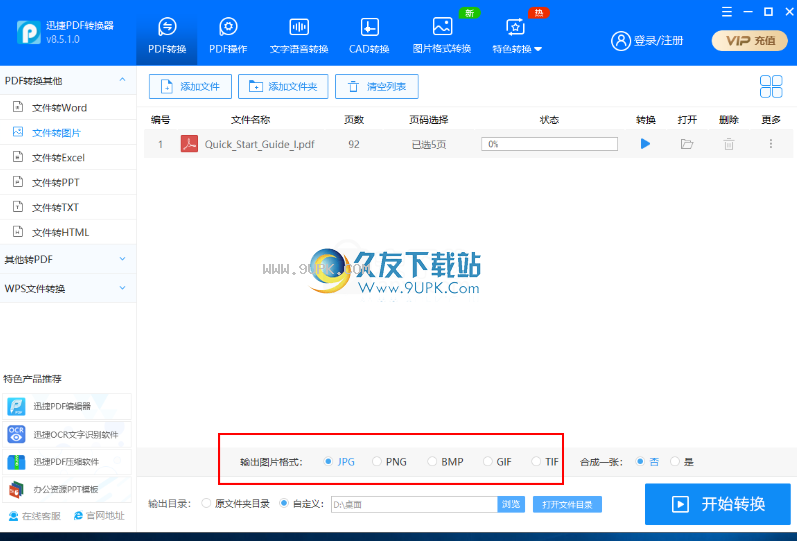Select 自定义 output directory option

click(301, 503)
